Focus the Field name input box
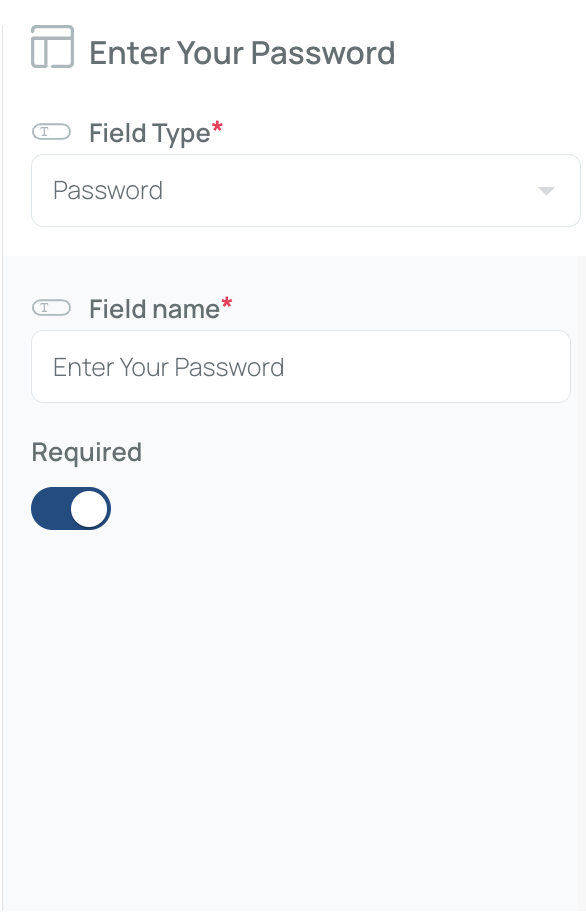Viewport: 586px width, 912px height. coord(301,366)
